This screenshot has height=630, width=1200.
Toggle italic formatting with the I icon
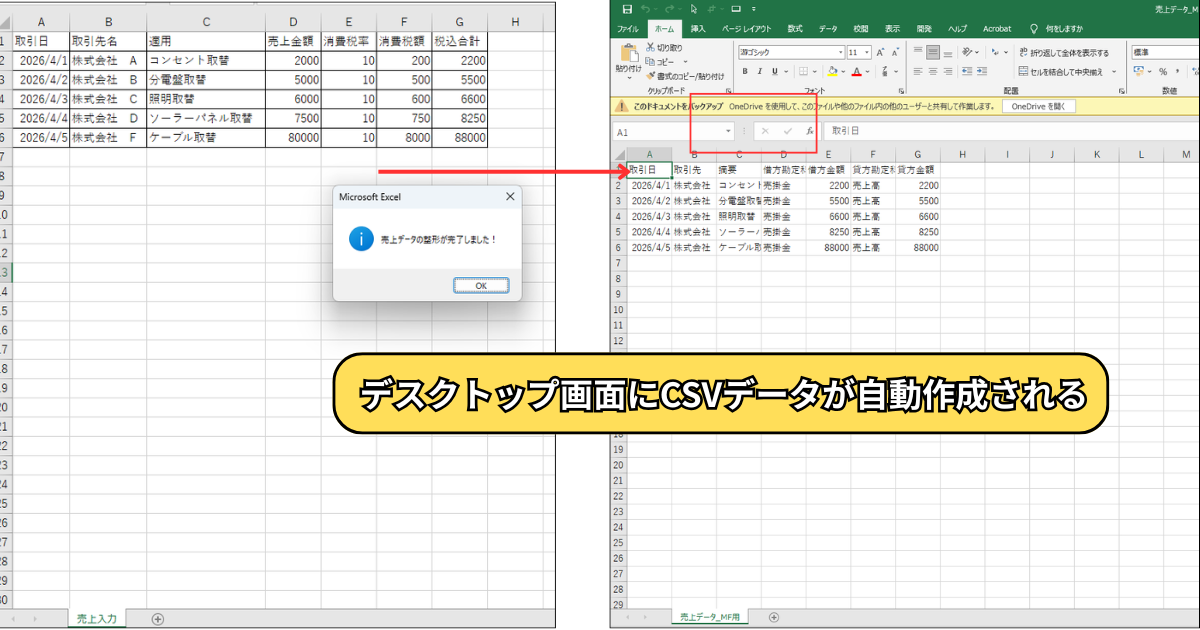(x=759, y=71)
